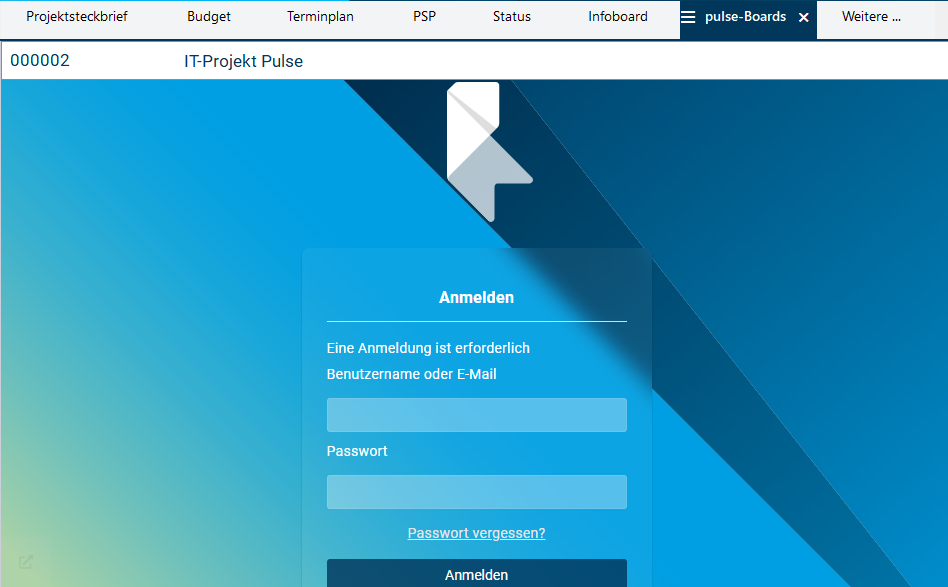Click the Eine Anmeldung ist erforderlich notice

[428, 348]
